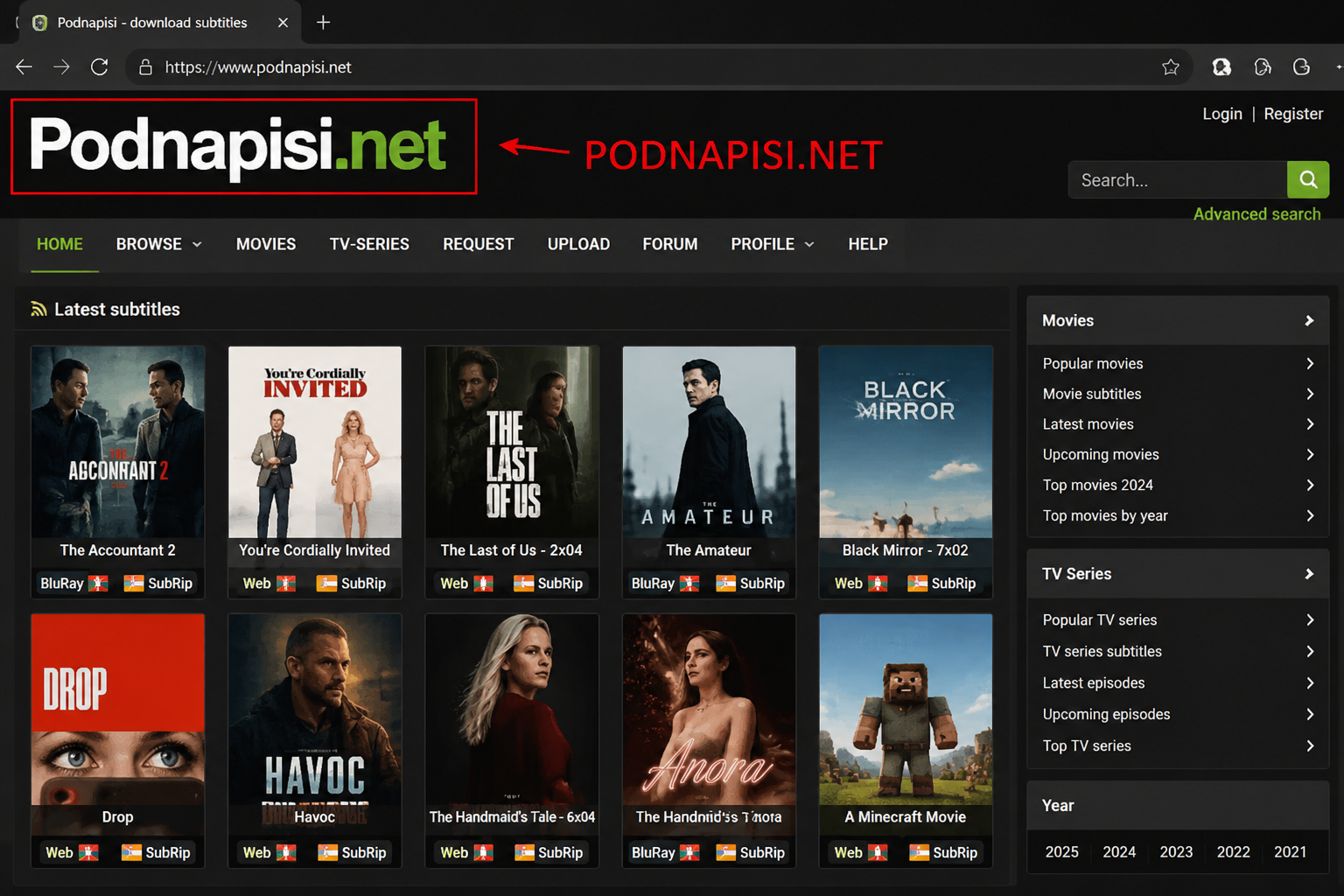This screenshot has height=896, width=1344.
Task: Open the Havoc poster thumbnail
Action: click(x=315, y=710)
